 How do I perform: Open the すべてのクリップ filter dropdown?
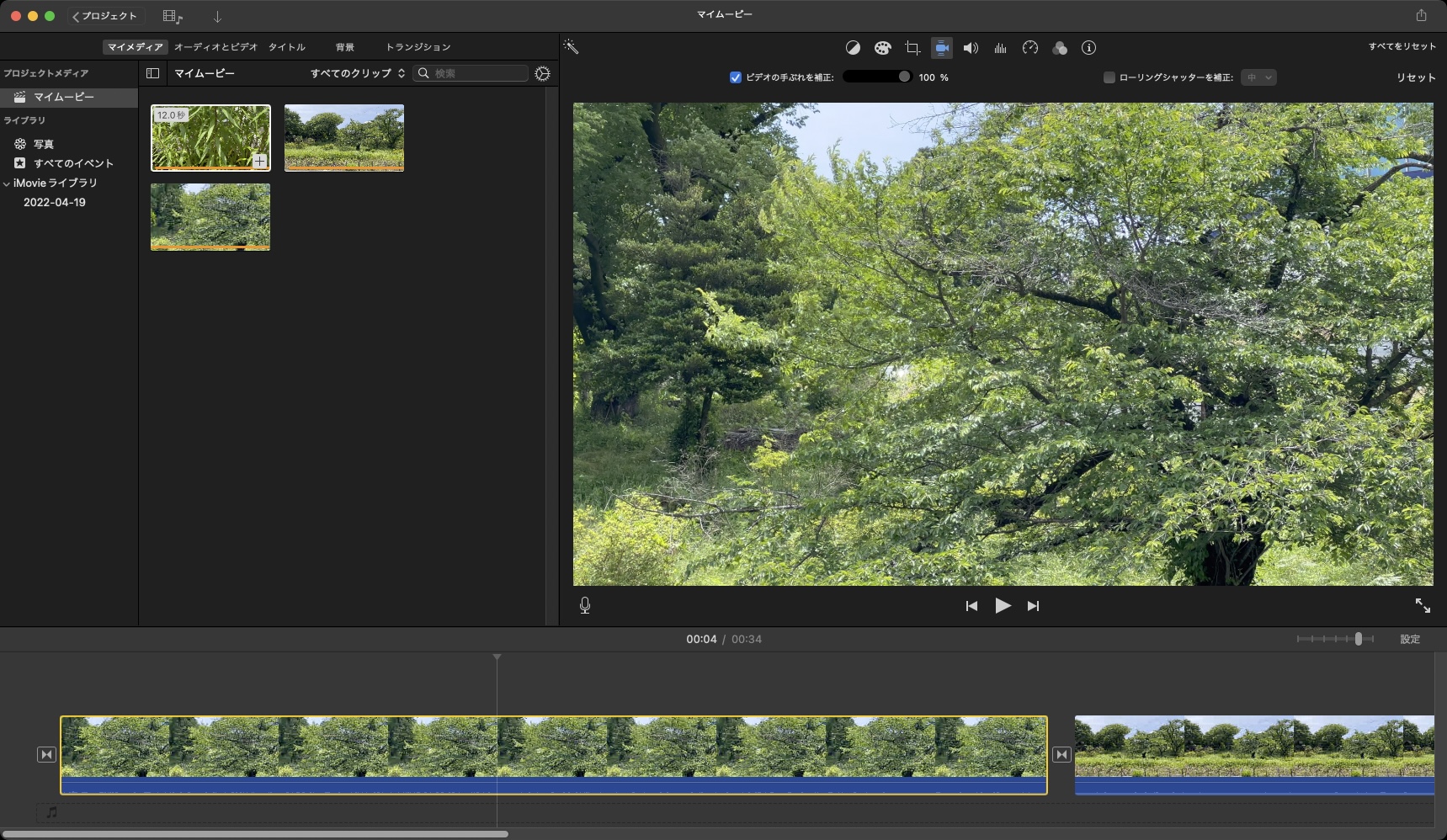[x=355, y=73]
